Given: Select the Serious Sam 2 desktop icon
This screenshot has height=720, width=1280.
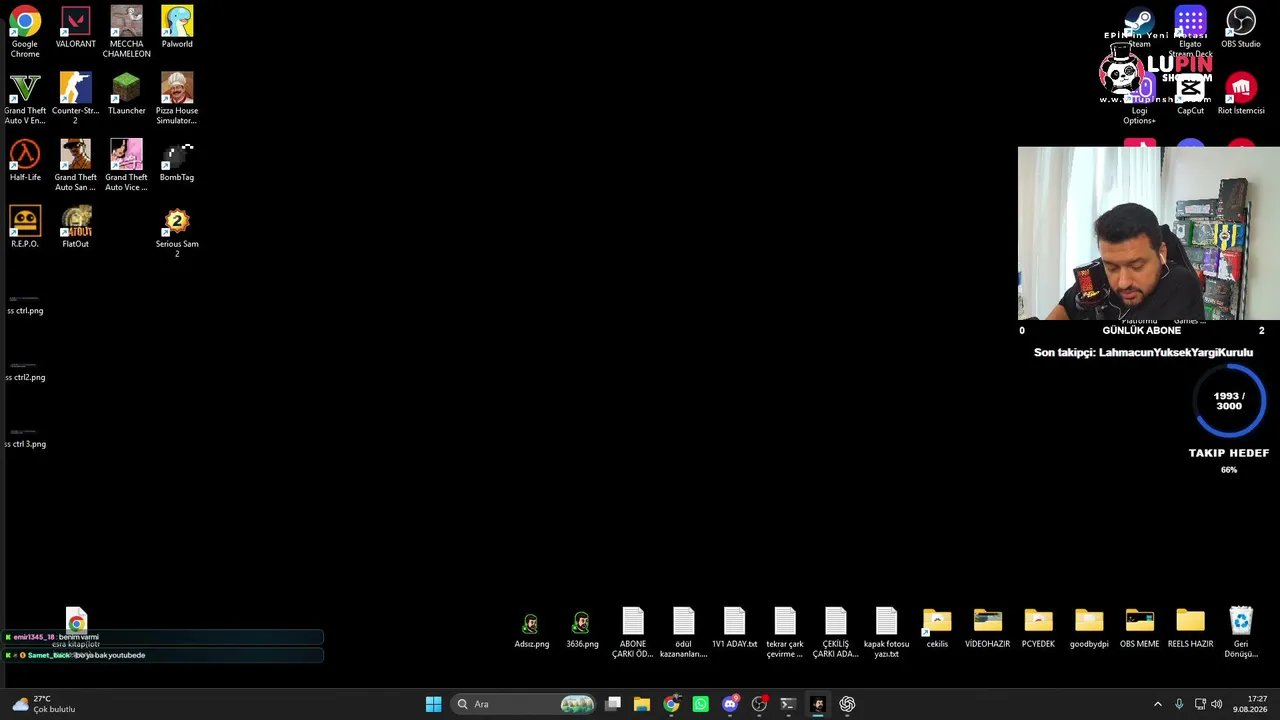Looking at the screenshot, I should (x=177, y=232).
